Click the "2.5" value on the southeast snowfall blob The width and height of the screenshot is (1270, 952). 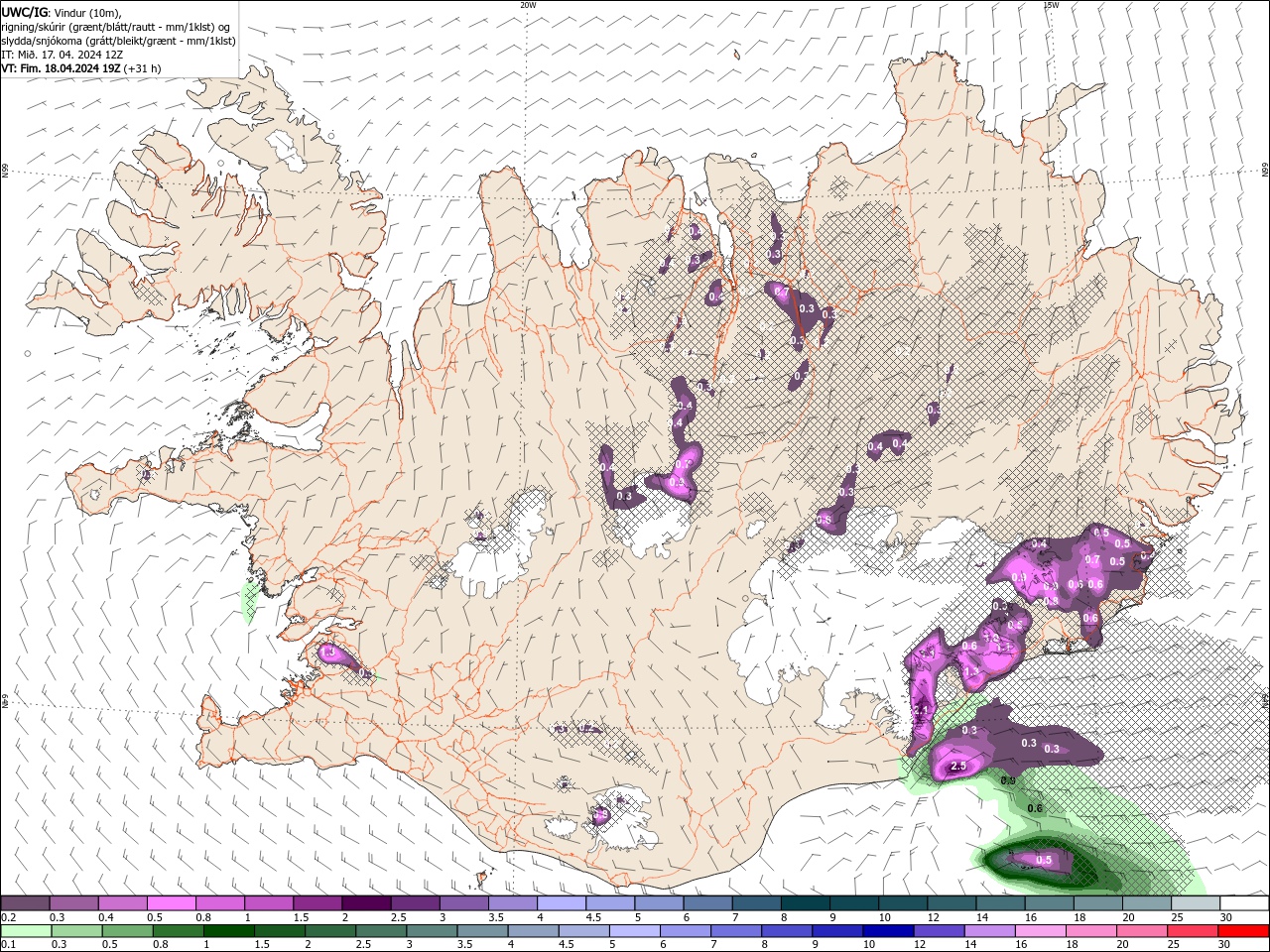(958, 767)
